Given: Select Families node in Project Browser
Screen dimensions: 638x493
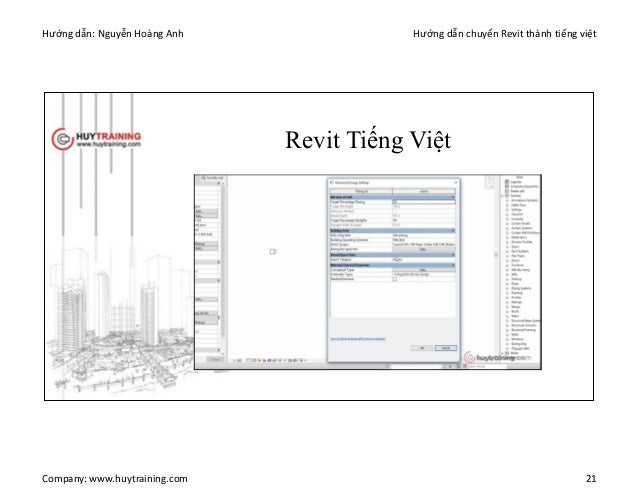Looking at the screenshot, I should (x=516, y=196).
